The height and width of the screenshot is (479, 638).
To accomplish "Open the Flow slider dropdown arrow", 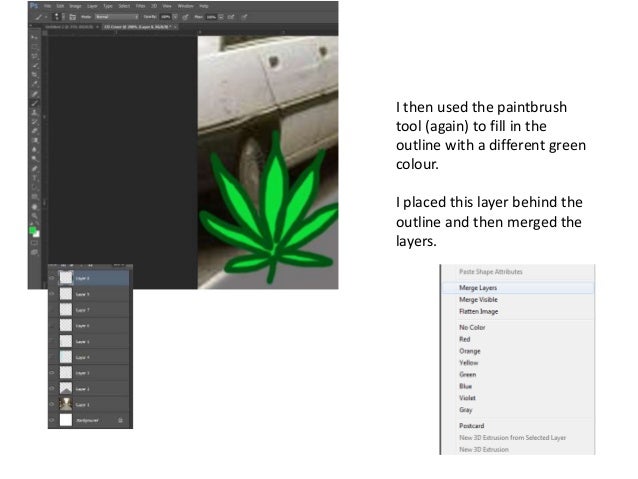I will tap(221, 17).
